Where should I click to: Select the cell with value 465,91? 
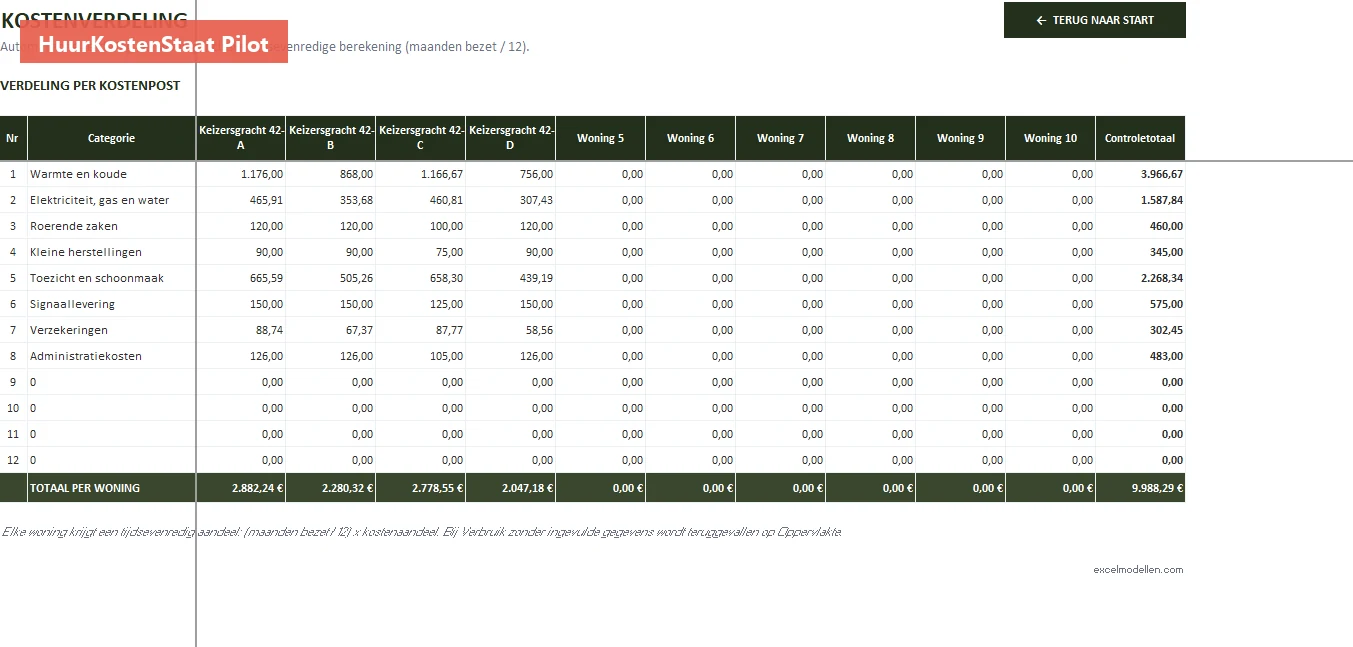(x=241, y=200)
